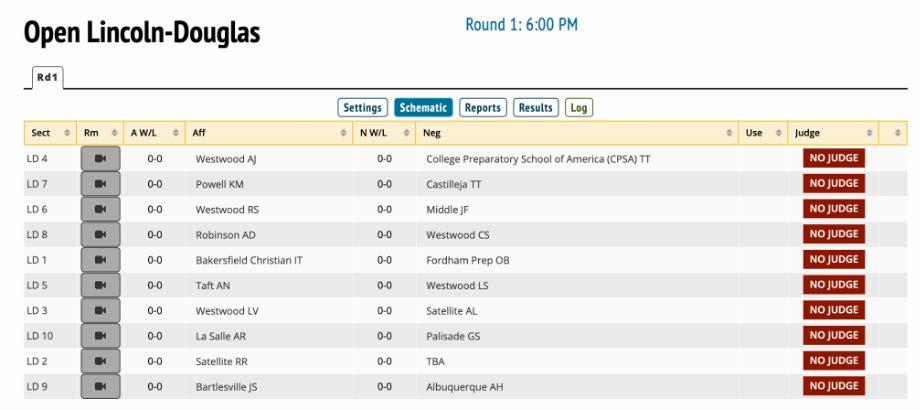Image resolution: width=920 pixels, height=410 pixels.
Task: Open the LD 9 video camera room
Action: pos(100,386)
